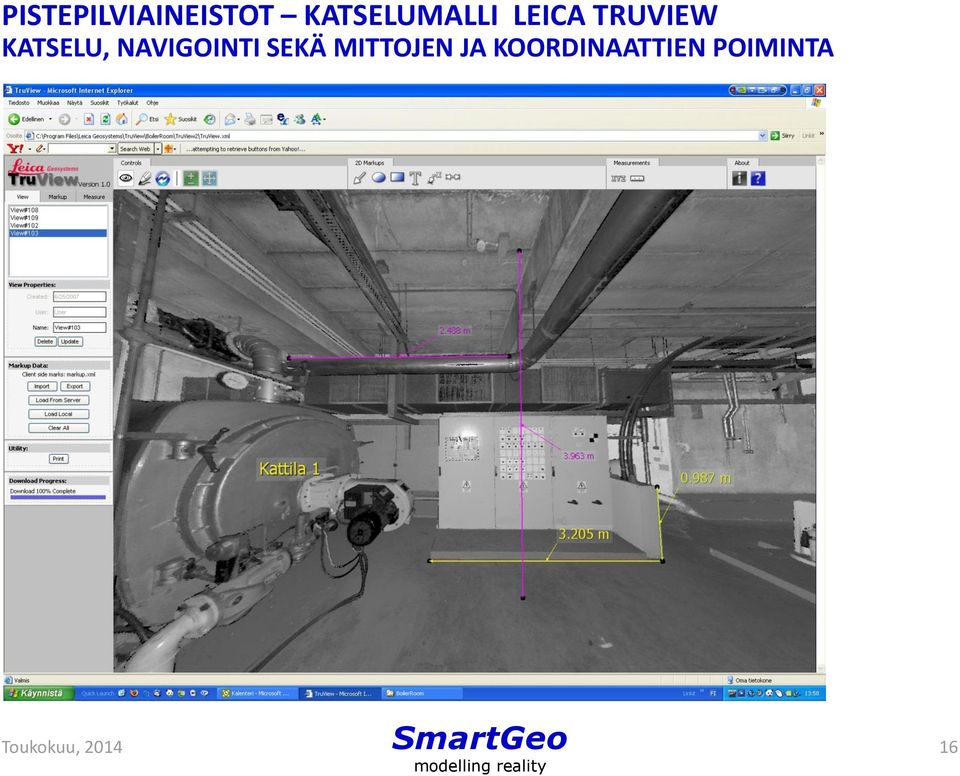The image size is (960, 776).
Task: Click the Yahoo toolbar search input field
Action: 78,149
